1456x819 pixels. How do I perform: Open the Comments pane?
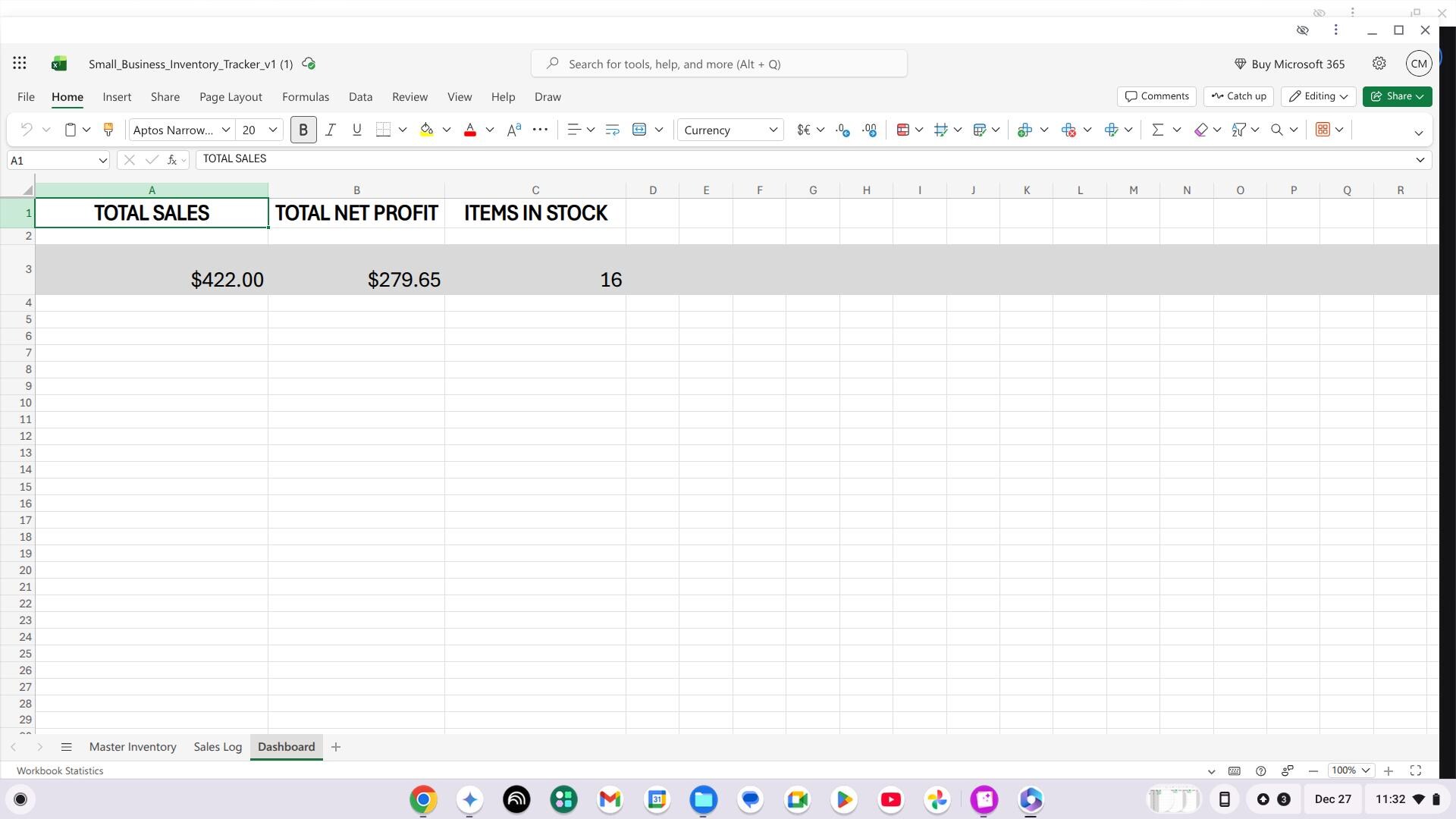point(1156,96)
